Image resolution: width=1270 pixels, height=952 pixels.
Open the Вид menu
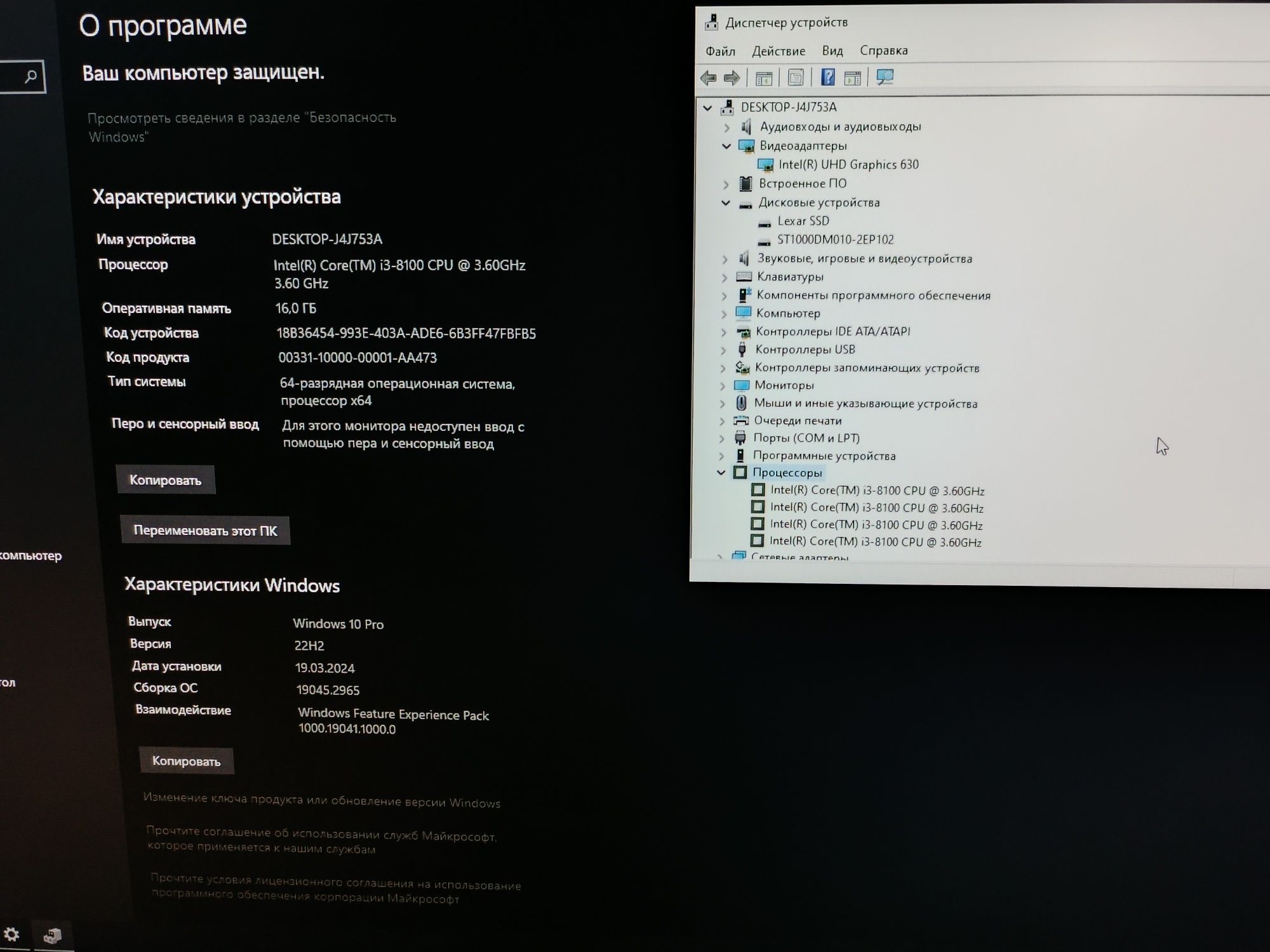pos(832,50)
